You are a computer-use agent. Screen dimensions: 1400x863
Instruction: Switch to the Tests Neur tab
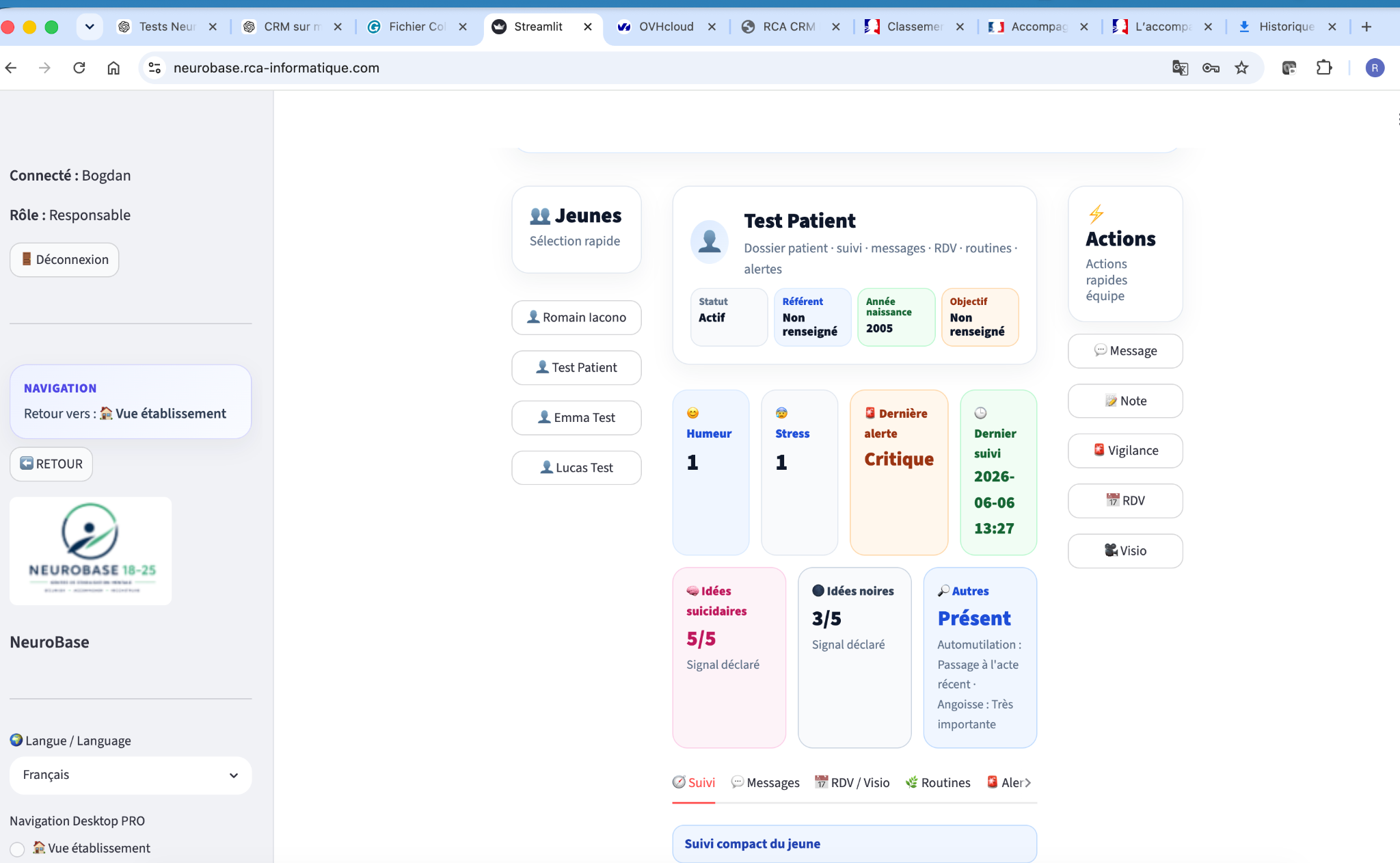[167, 27]
